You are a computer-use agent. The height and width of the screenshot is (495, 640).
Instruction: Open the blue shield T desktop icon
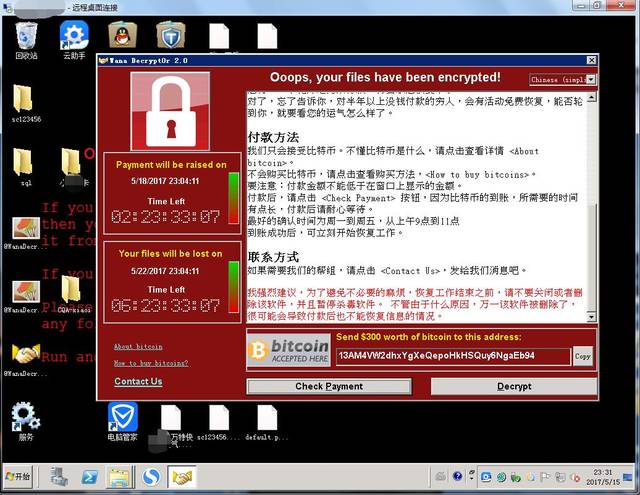pos(170,36)
